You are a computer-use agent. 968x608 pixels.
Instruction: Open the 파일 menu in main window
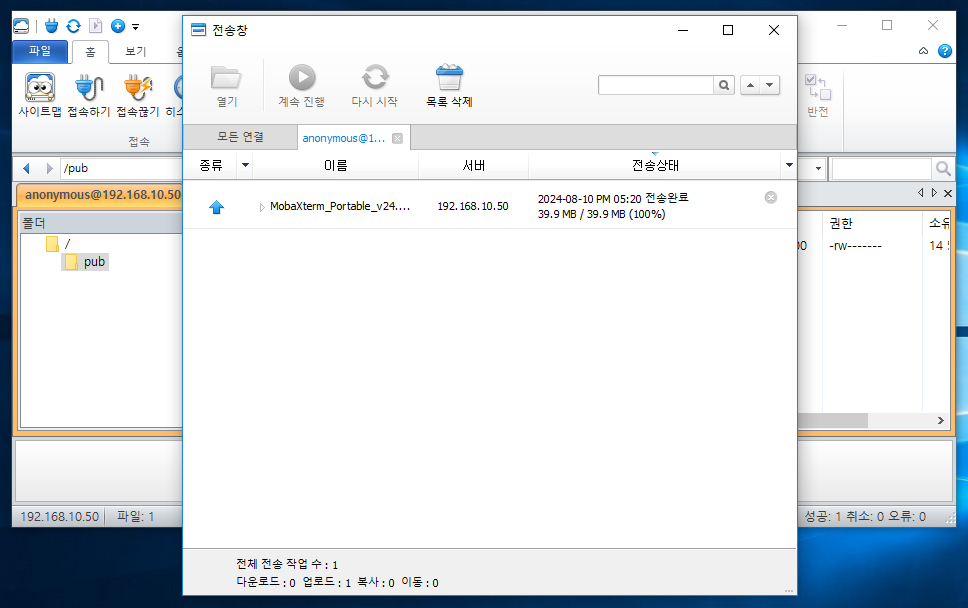tap(40, 51)
